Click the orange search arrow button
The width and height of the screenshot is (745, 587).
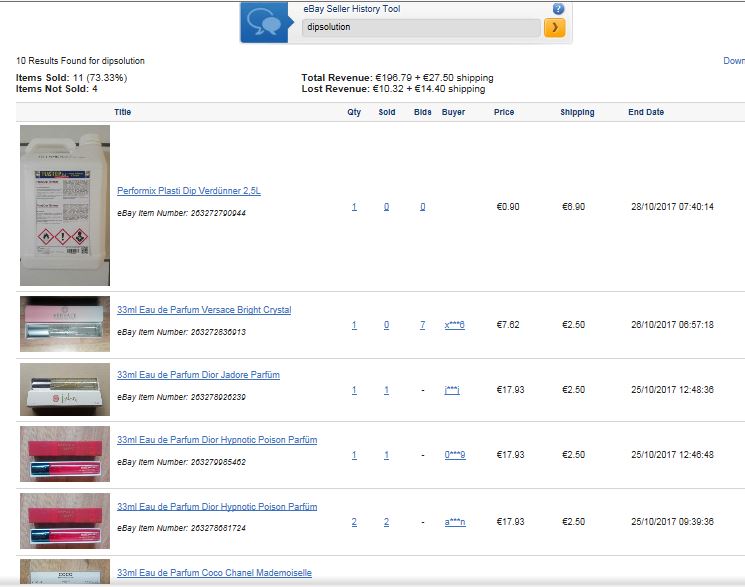pos(554,28)
